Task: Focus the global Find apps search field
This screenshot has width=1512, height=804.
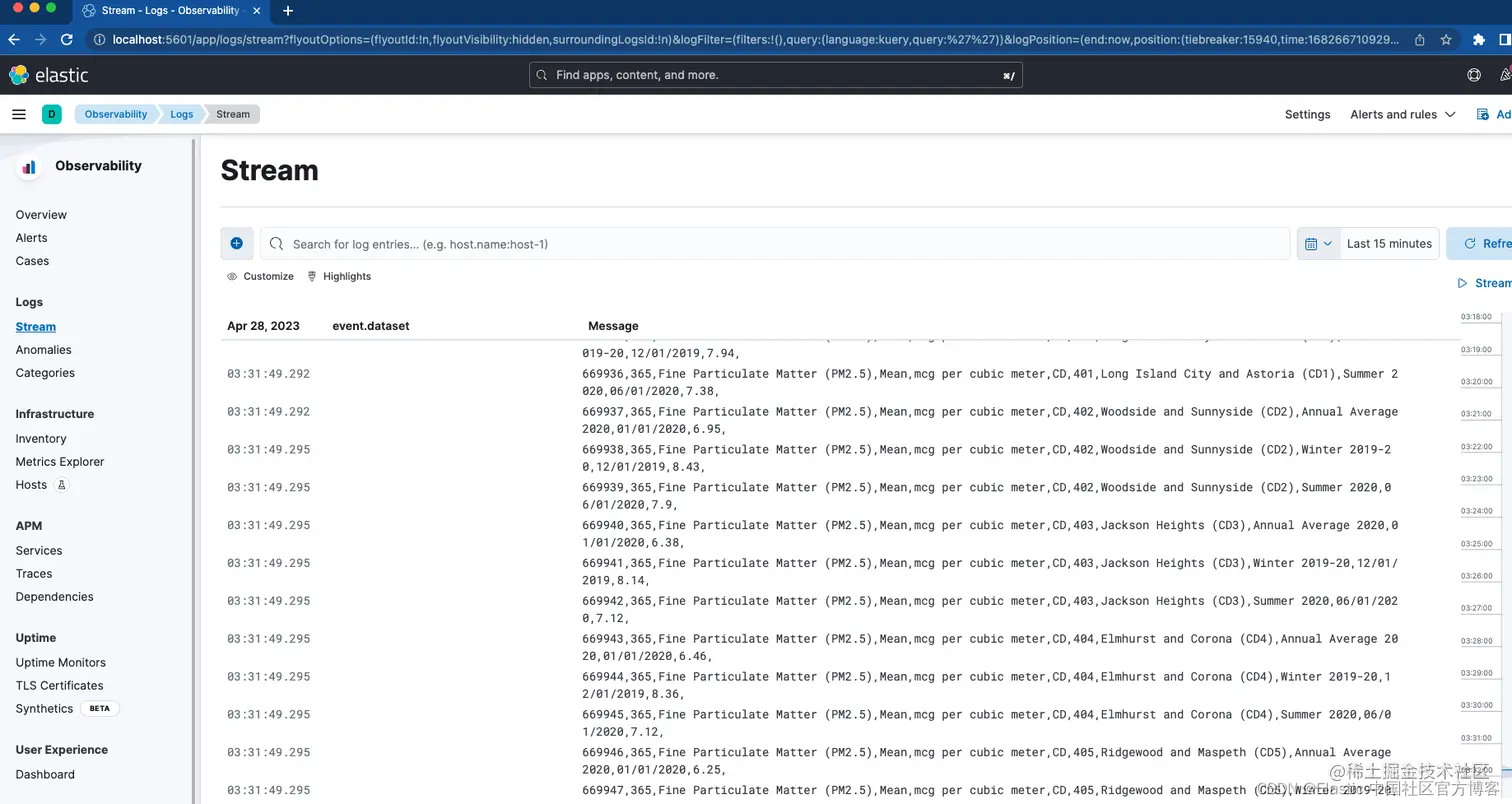Action: point(776,75)
